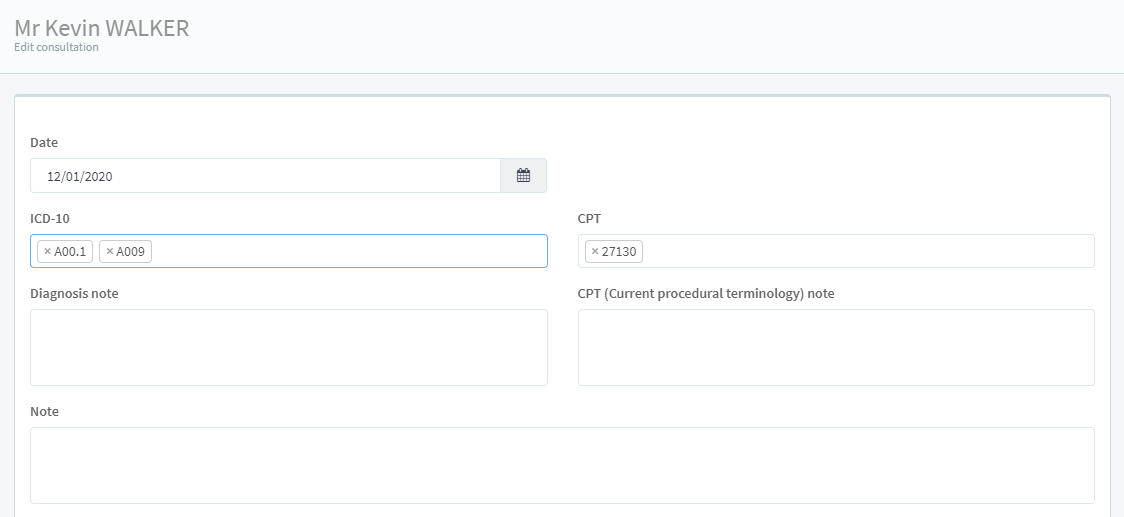Select the A009 diagnosis tag label
This screenshot has height=517, width=1124.
pyautogui.click(x=132, y=252)
